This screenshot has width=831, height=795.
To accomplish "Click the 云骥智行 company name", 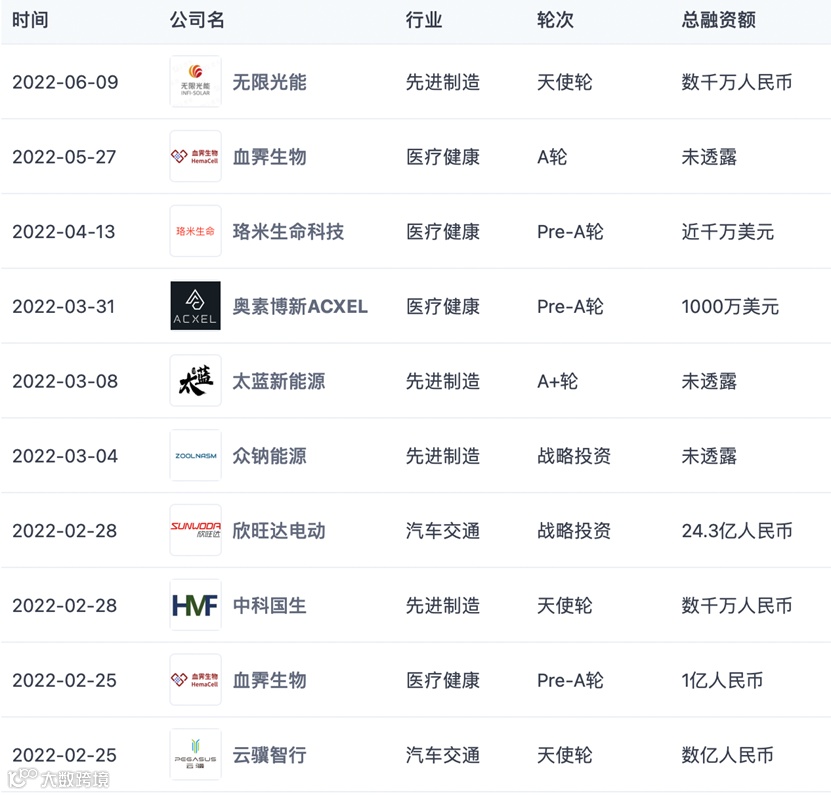I will click(x=269, y=755).
